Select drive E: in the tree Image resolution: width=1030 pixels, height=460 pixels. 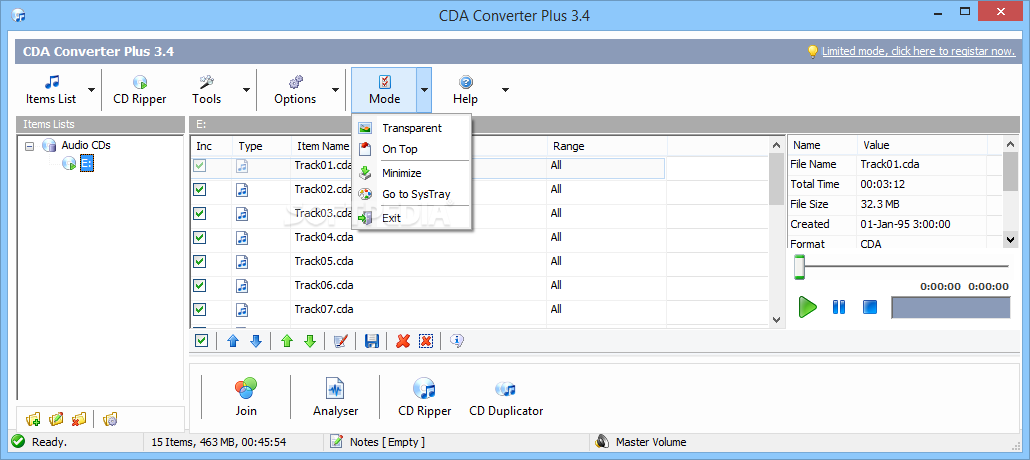click(x=87, y=163)
